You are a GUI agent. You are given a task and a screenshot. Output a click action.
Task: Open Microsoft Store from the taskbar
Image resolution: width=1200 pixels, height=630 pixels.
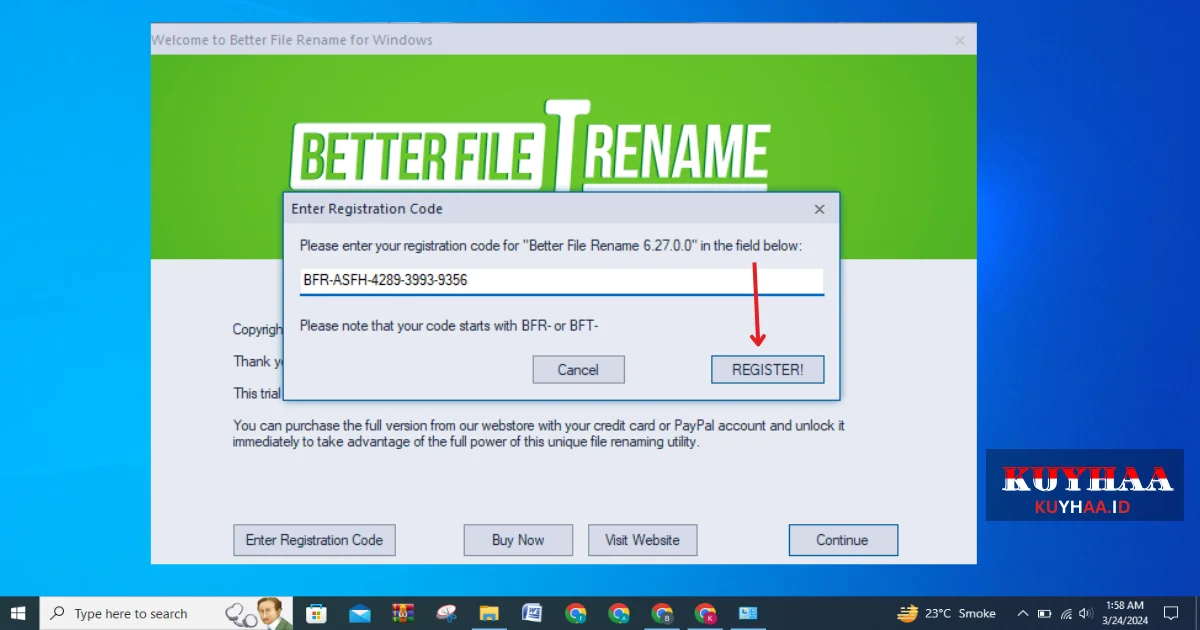316,613
